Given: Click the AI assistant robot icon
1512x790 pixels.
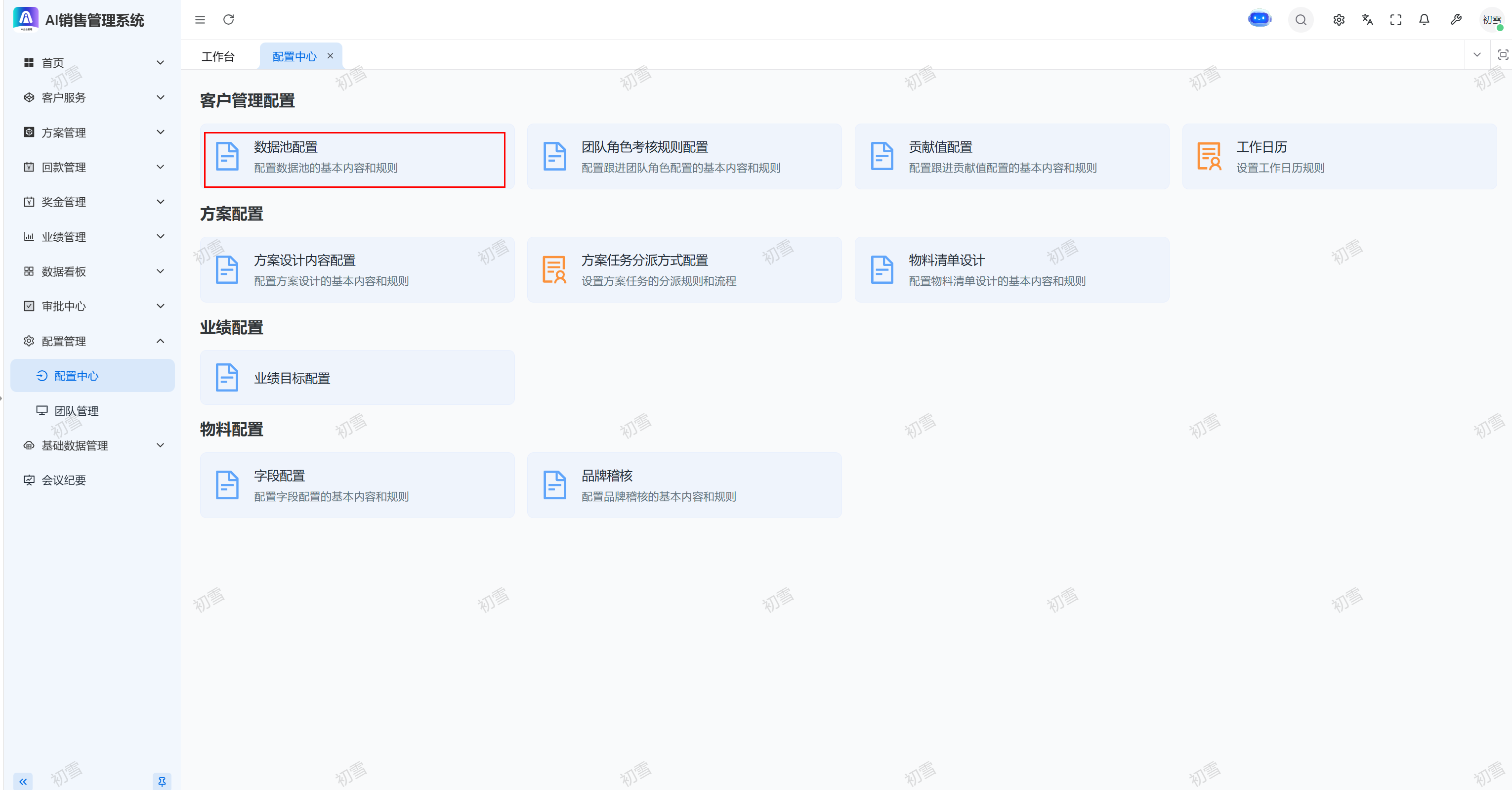Looking at the screenshot, I should coord(1259,19).
